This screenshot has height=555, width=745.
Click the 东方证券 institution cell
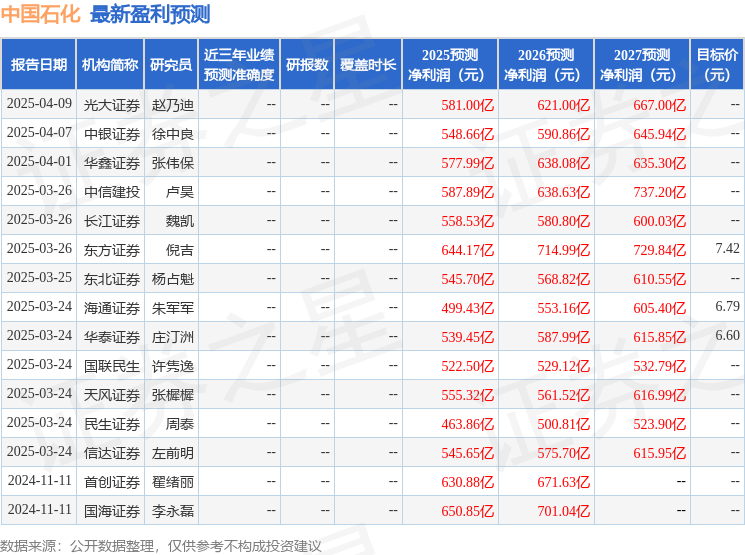tap(112, 250)
